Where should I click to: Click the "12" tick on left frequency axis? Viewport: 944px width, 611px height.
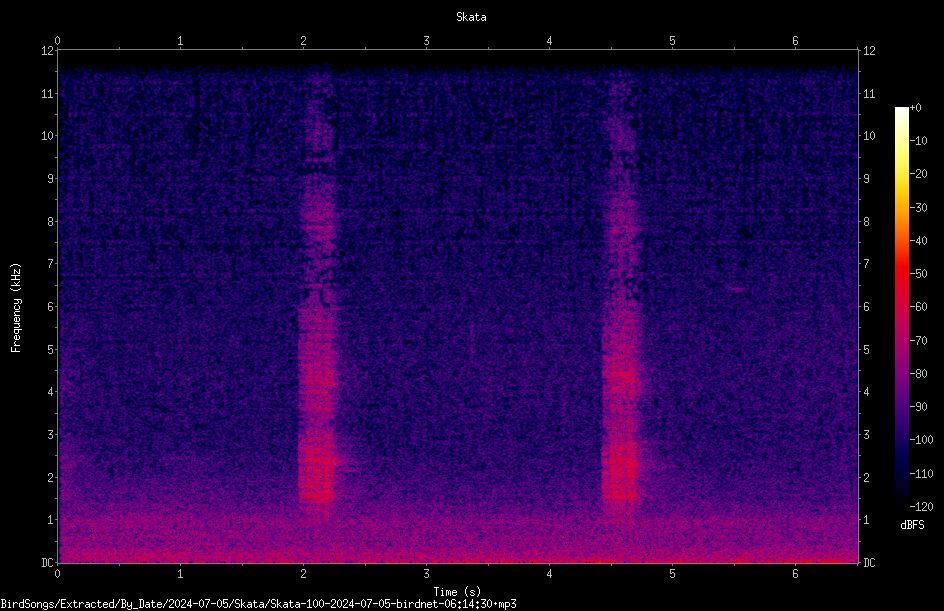pos(47,51)
